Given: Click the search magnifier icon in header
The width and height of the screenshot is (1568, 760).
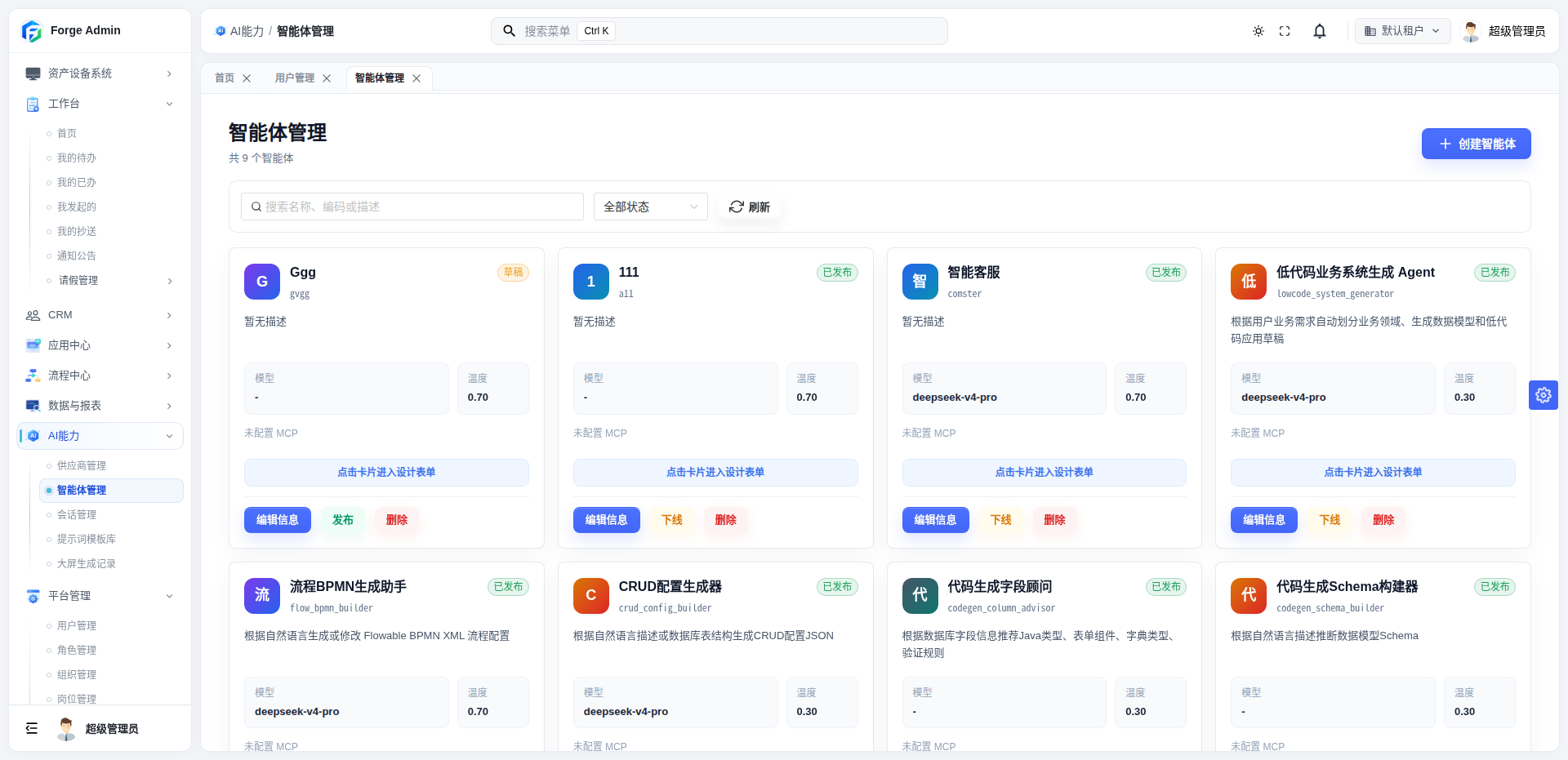Looking at the screenshot, I should click(x=509, y=31).
